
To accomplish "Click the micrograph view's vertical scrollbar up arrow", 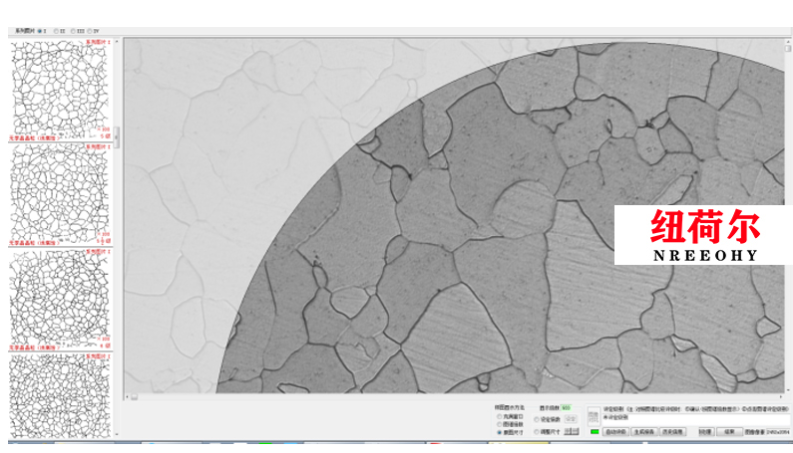I will coord(788,41).
